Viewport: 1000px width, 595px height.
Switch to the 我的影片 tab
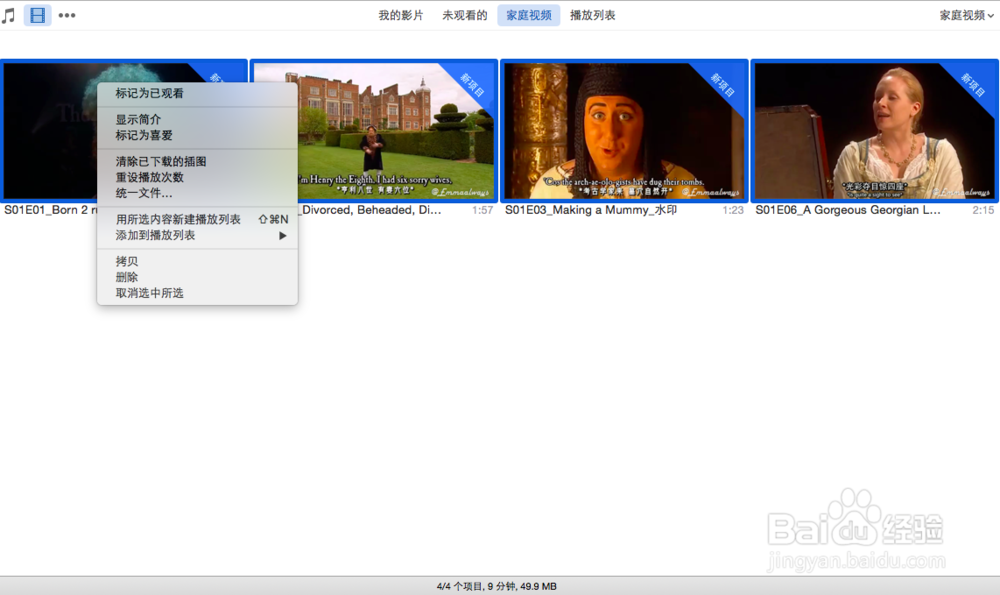[401, 15]
